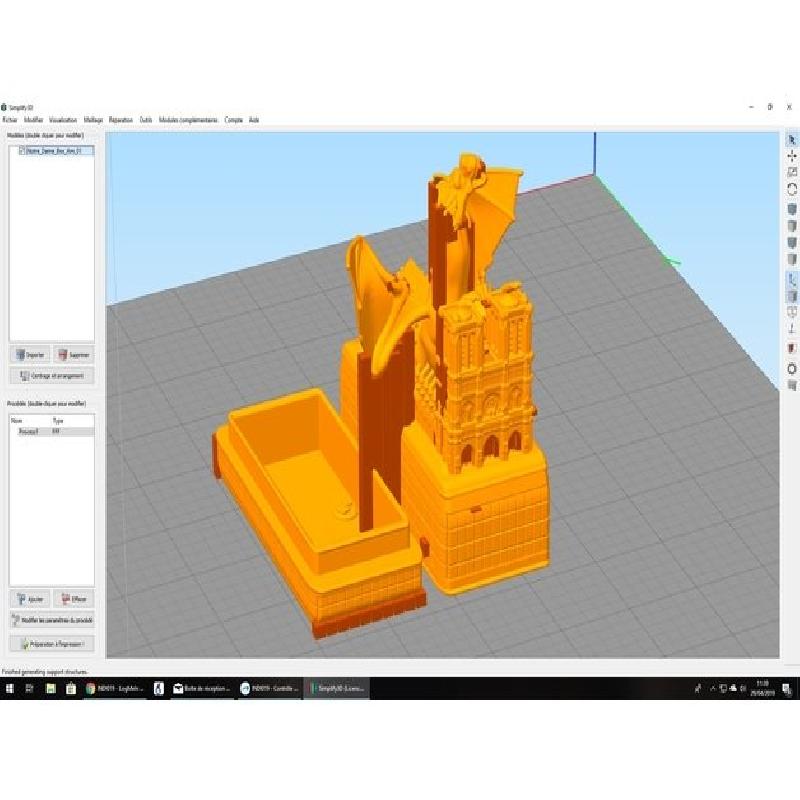Image resolution: width=800 pixels, height=800 pixels.
Task: Open the Maillage menu
Action: 93,120
